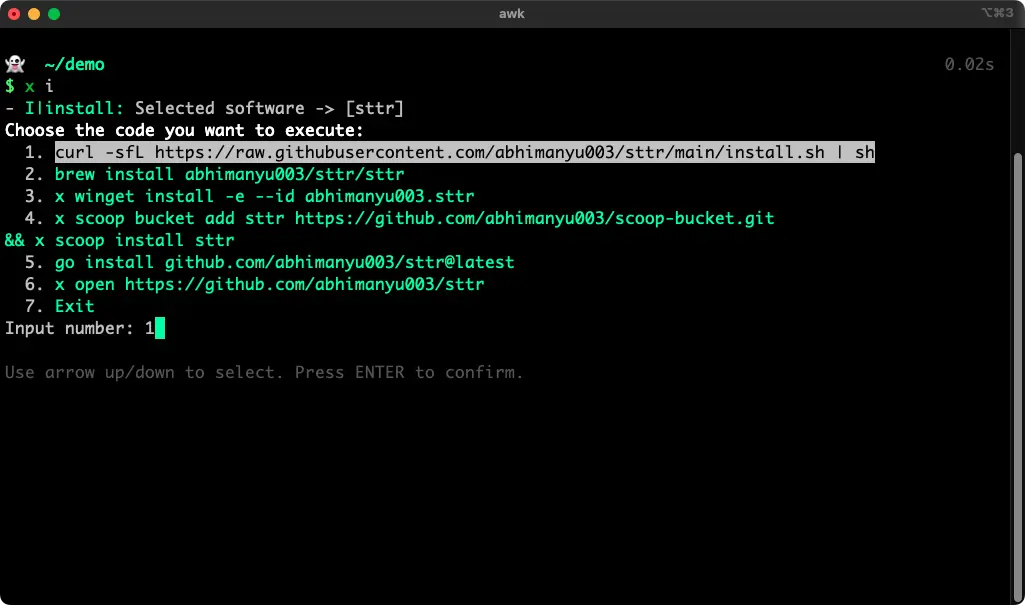1025x605 pixels.
Task: Click the 0.02s execution time
Action: tap(969, 64)
